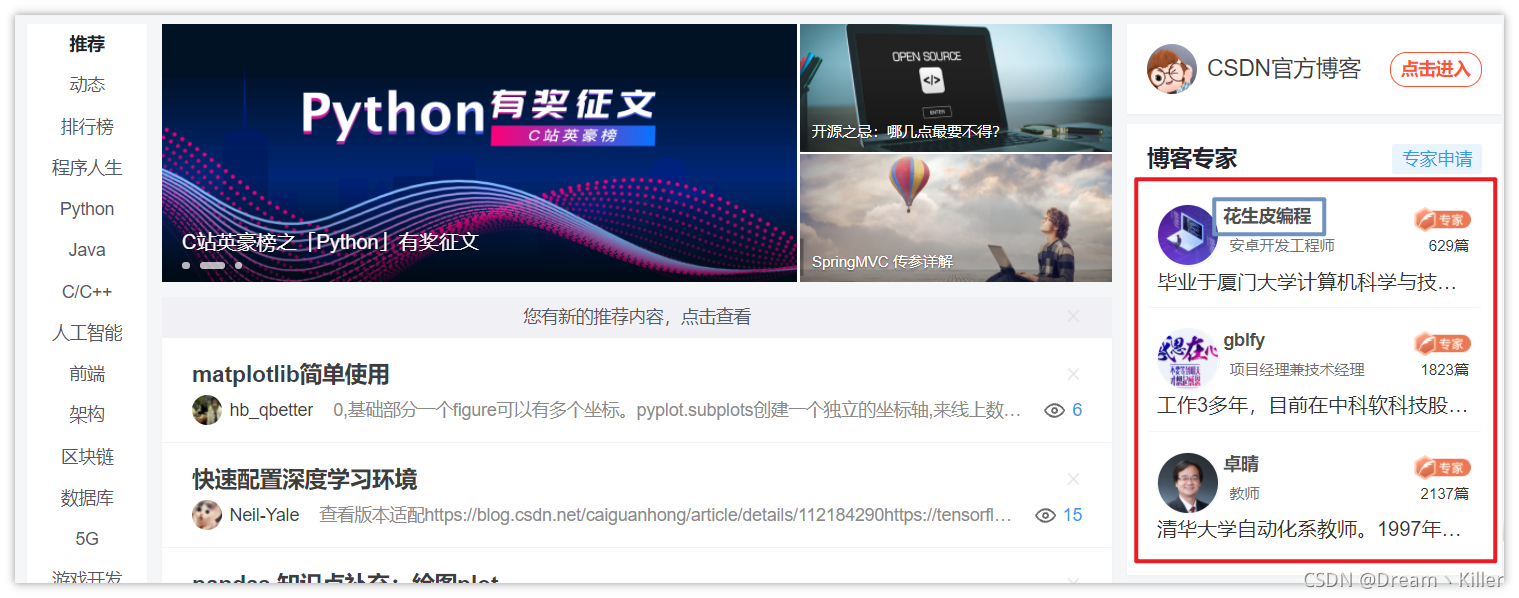The width and height of the screenshot is (1519, 598).
Task: Select the 区块链 category
Action: point(87,457)
